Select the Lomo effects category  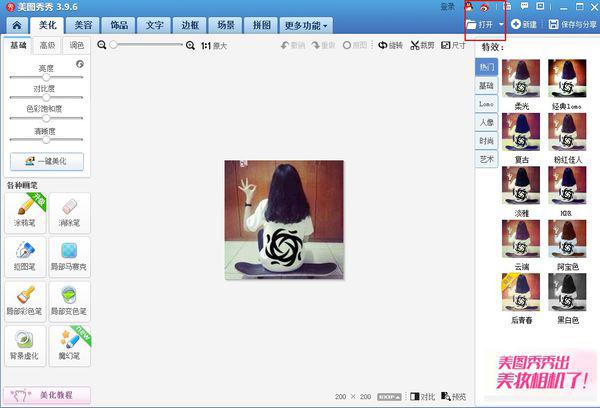(x=487, y=104)
